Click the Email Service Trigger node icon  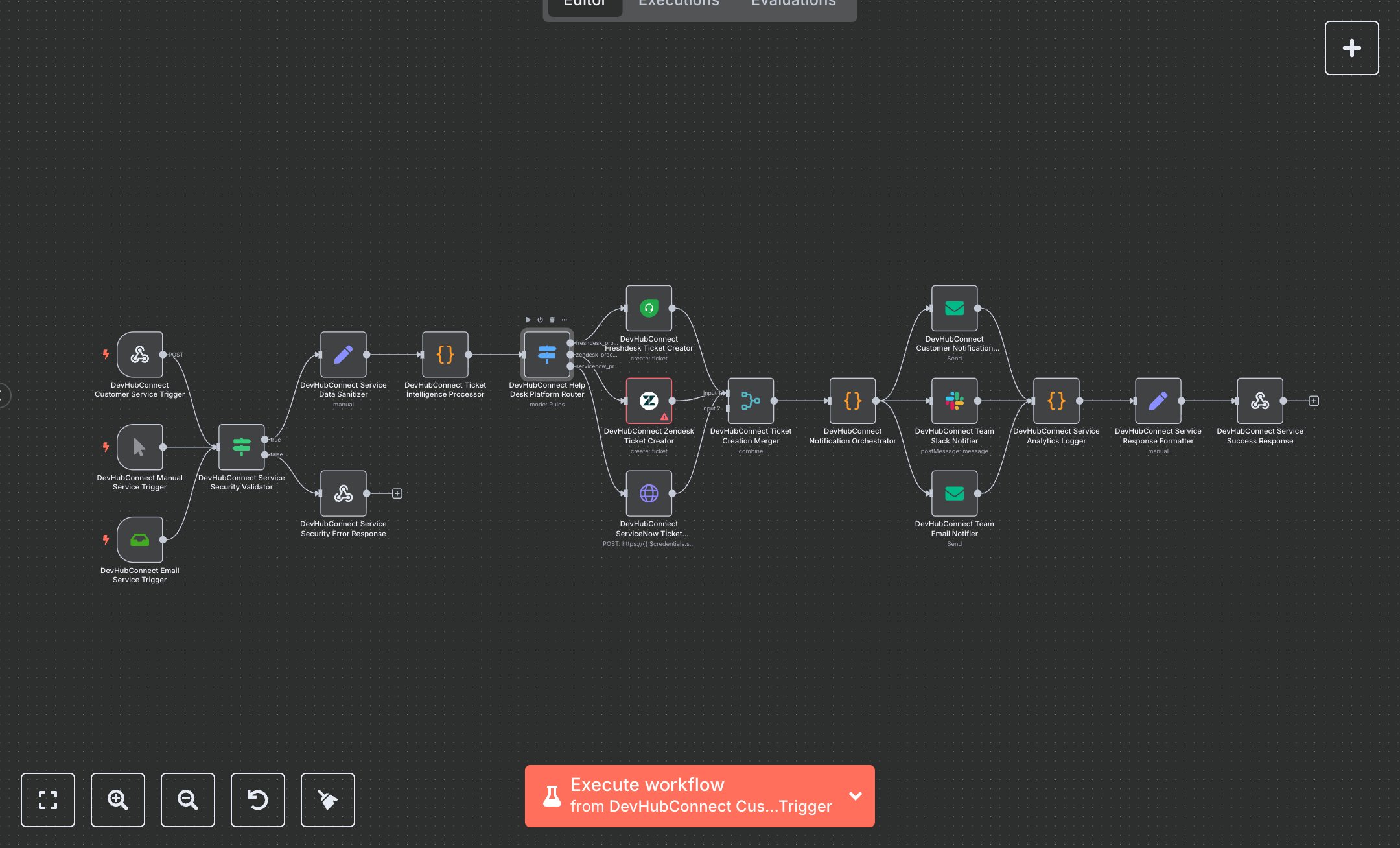[x=139, y=539]
